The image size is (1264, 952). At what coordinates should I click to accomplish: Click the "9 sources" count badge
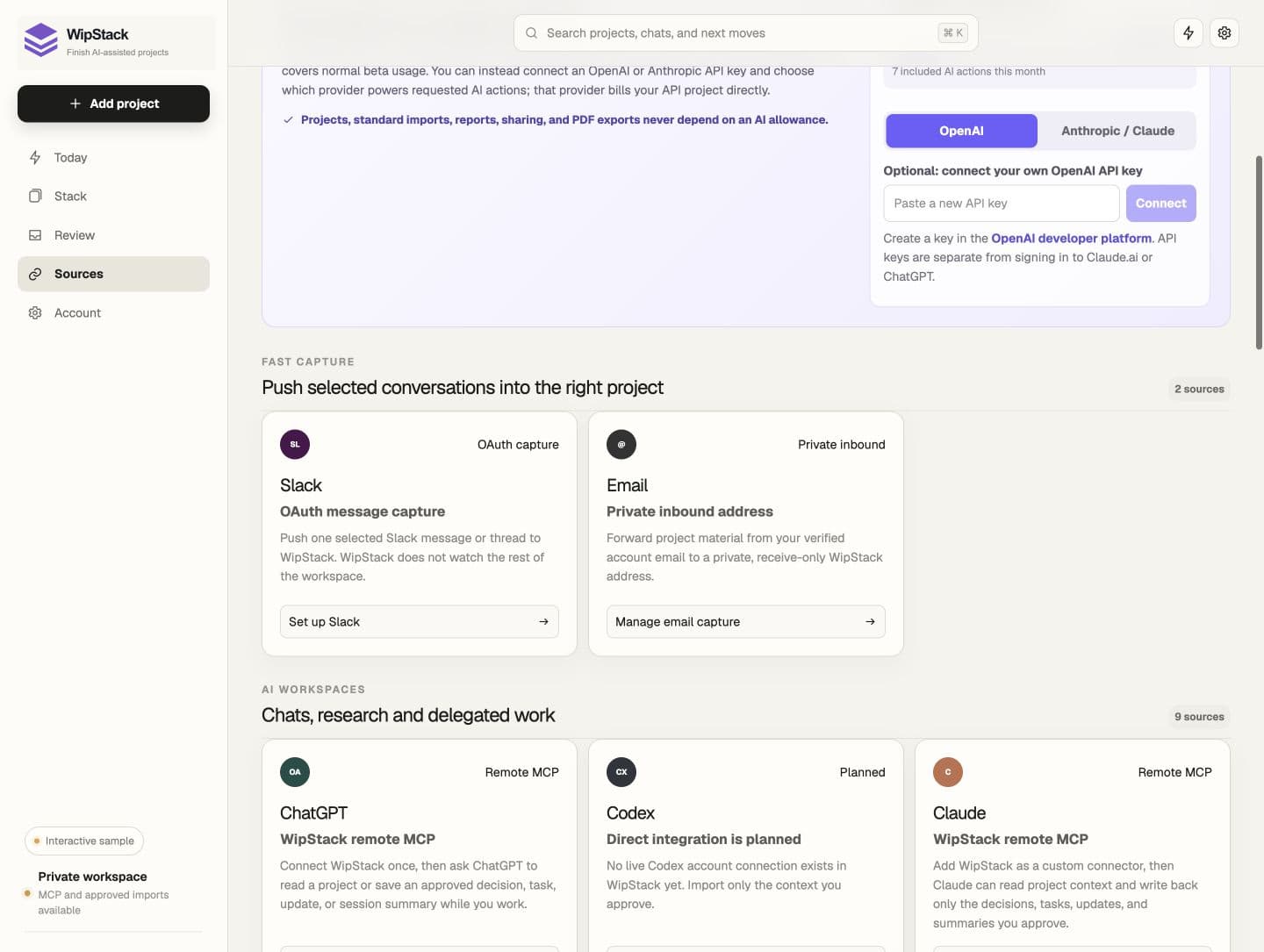(x=1199, y=717)
